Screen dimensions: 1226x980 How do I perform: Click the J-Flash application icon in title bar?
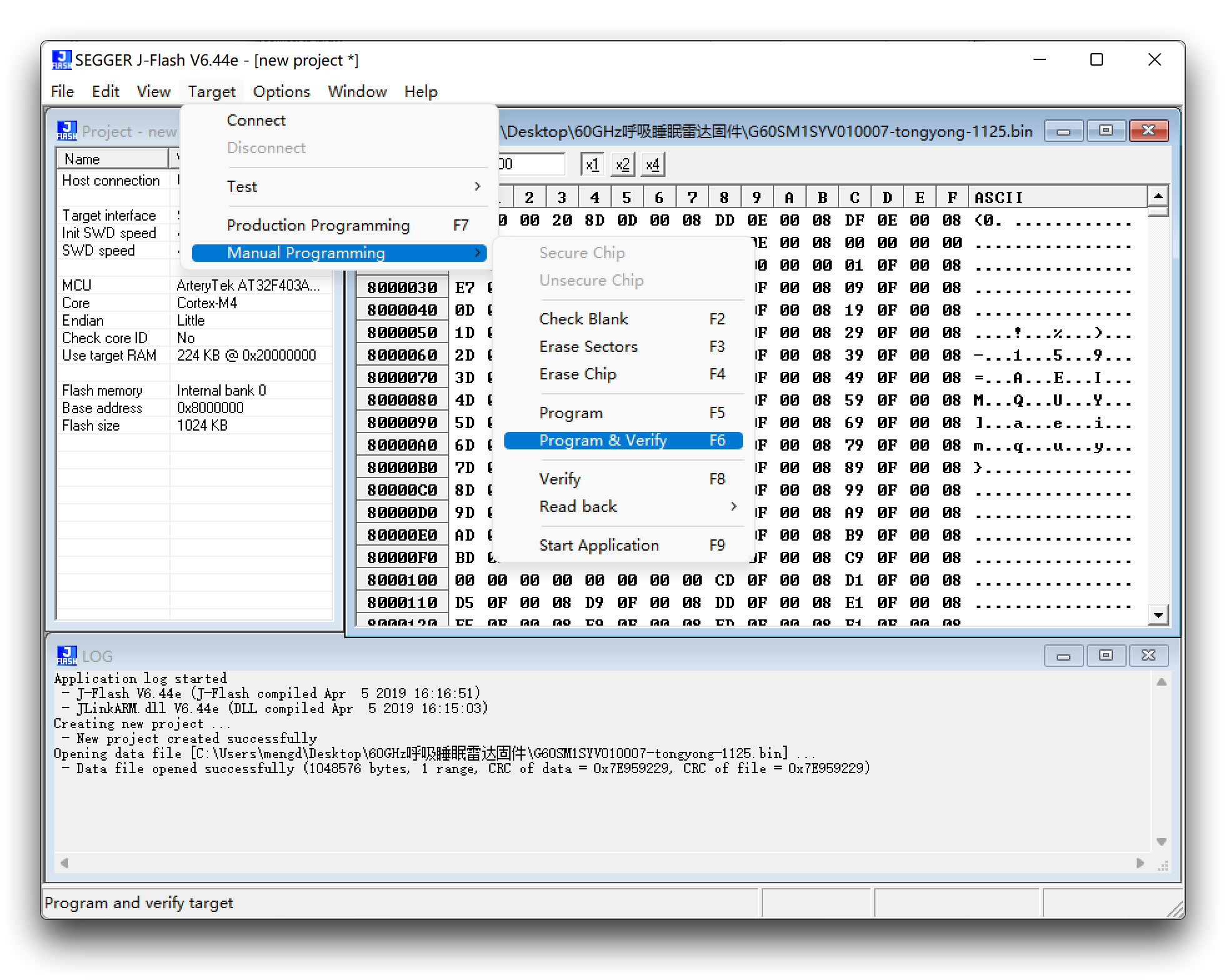point(61,60)
